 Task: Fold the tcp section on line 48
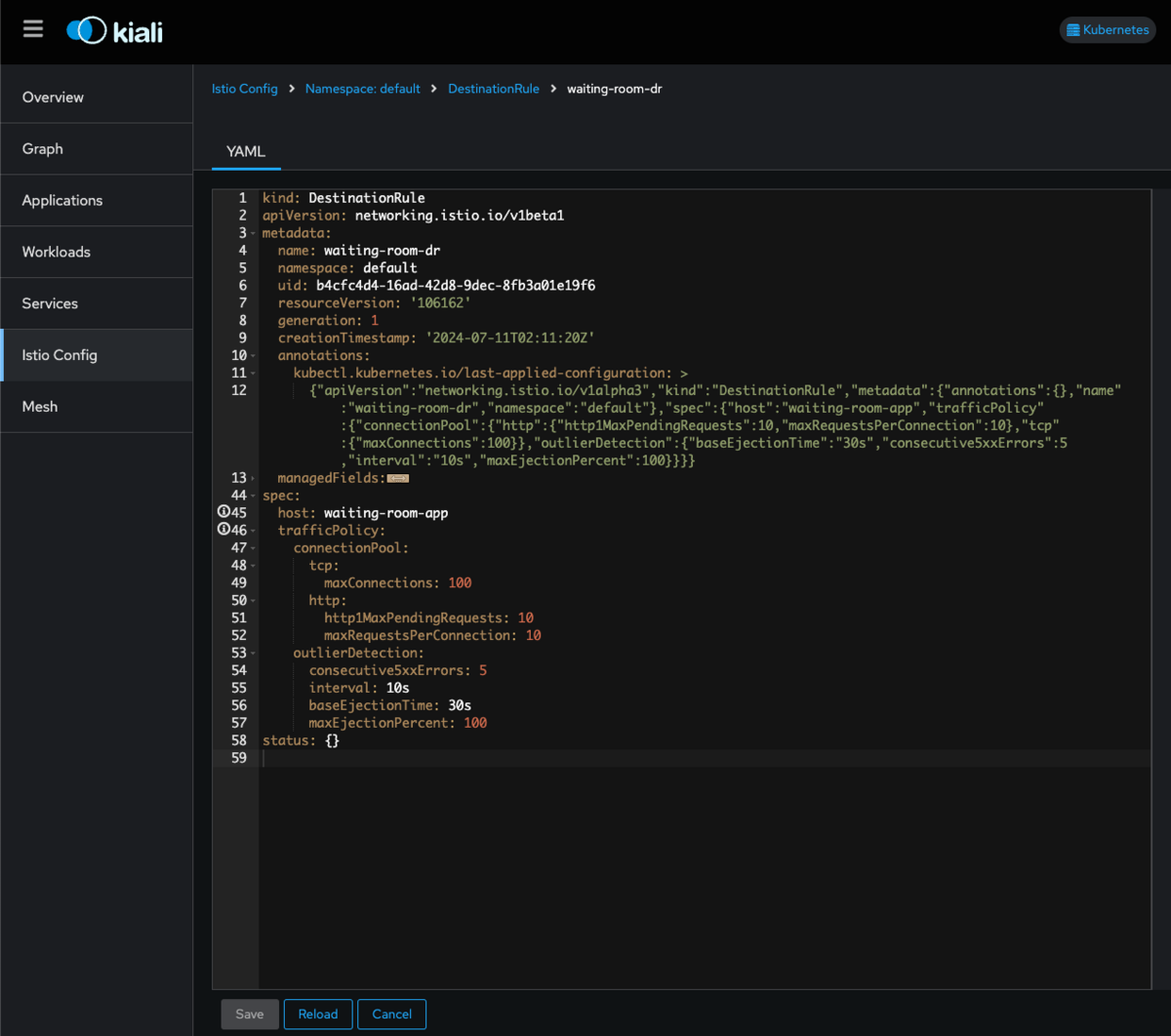[254, 566]
